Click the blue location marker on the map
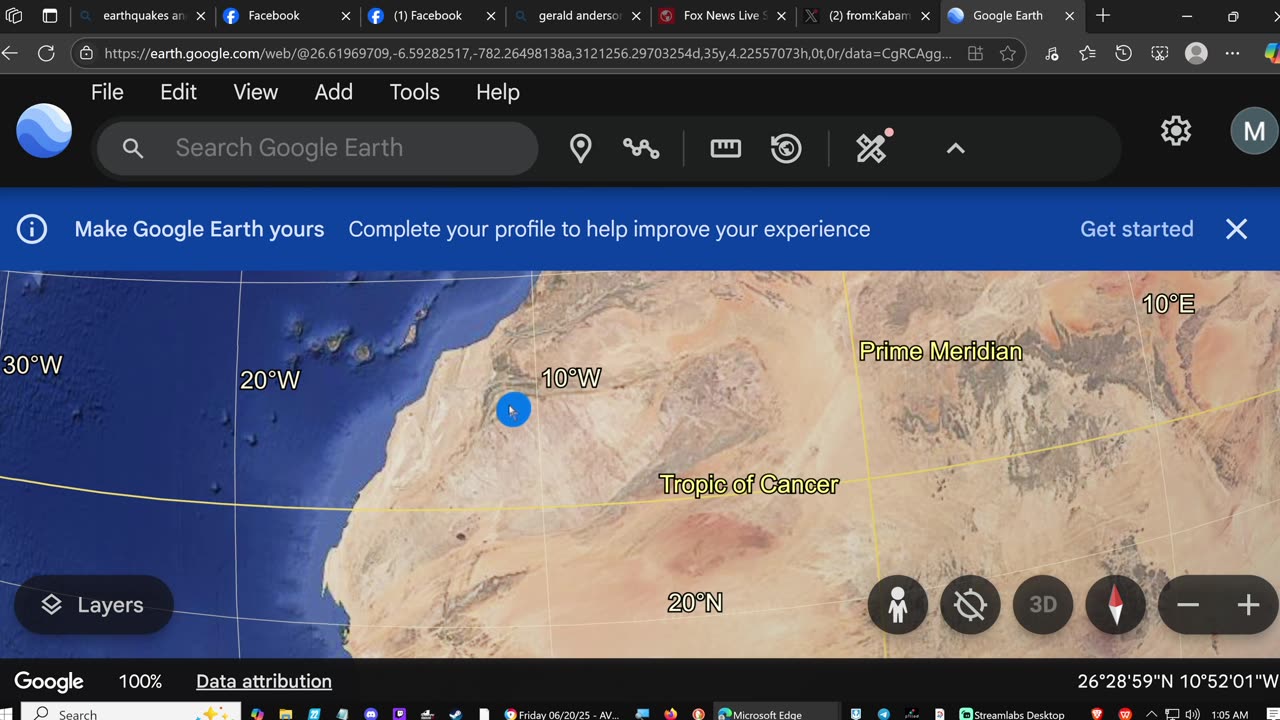Image resolution: width=1280 pixels, height=720 pixels. 513,410
